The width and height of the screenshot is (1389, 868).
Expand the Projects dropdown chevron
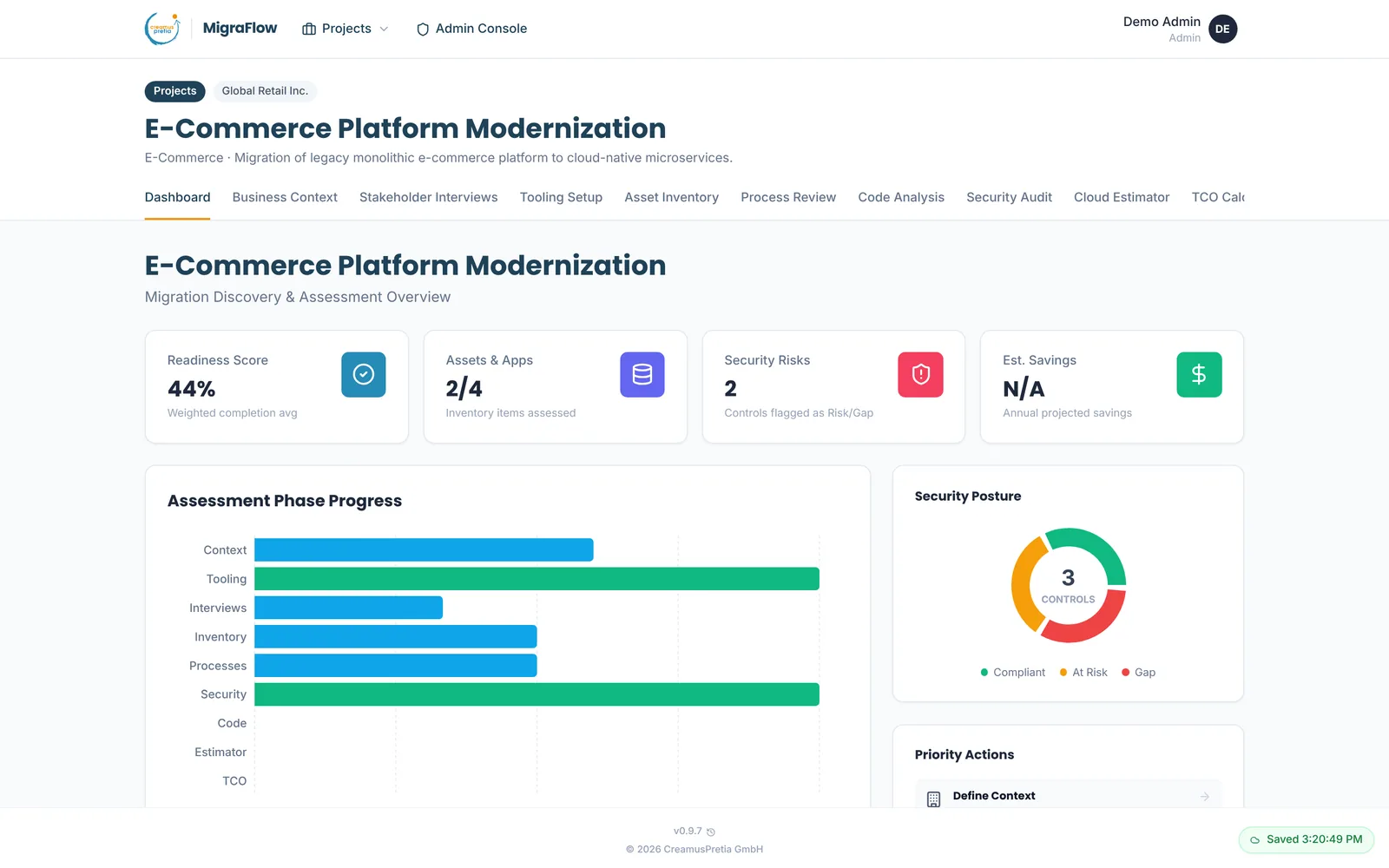[384, 29]
